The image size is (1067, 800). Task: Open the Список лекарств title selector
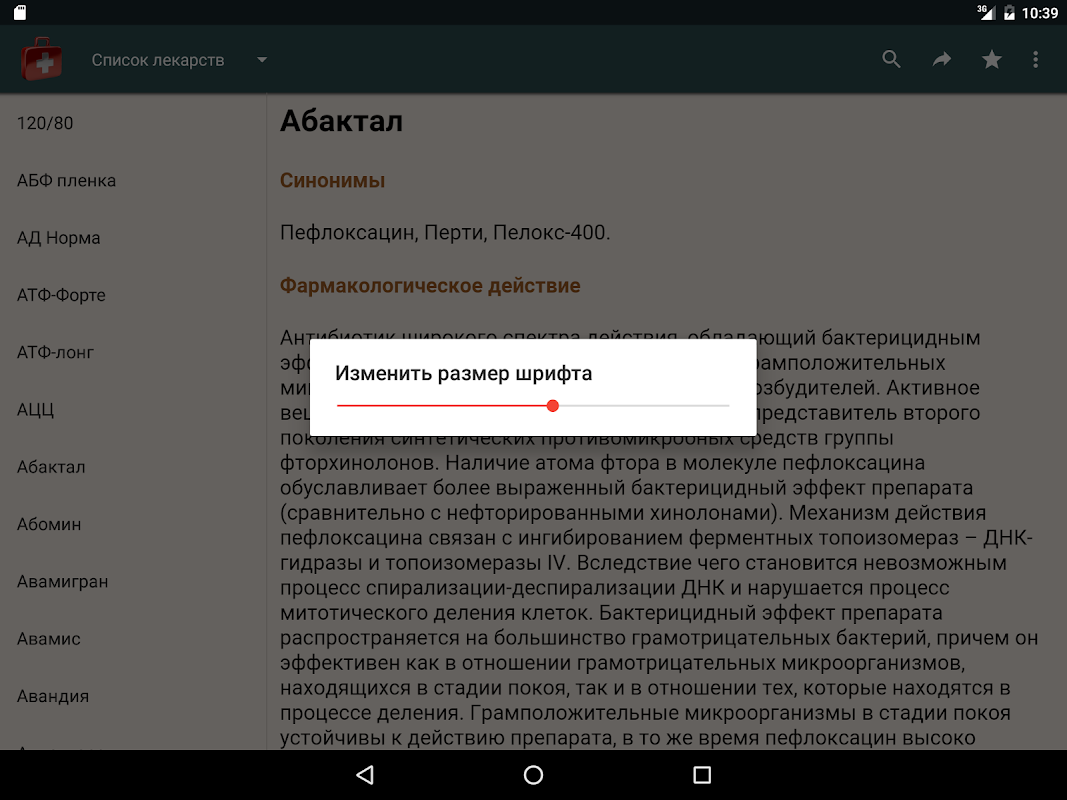pos(158,60)
